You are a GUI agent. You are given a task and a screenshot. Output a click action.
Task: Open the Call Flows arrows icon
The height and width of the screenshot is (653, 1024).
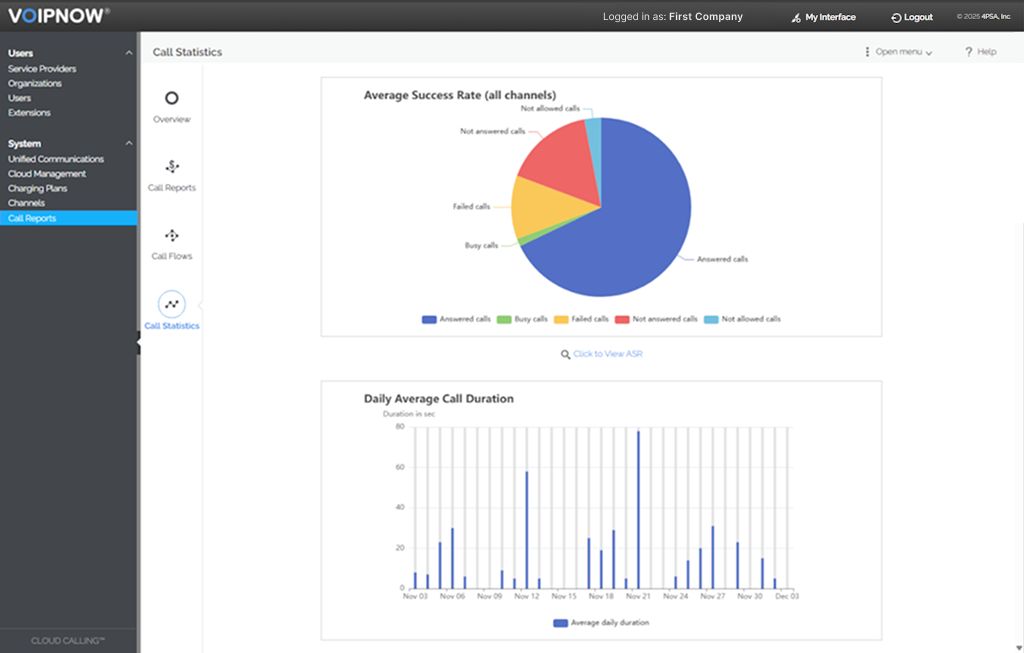pyautogui.click(x=172, y=235)
